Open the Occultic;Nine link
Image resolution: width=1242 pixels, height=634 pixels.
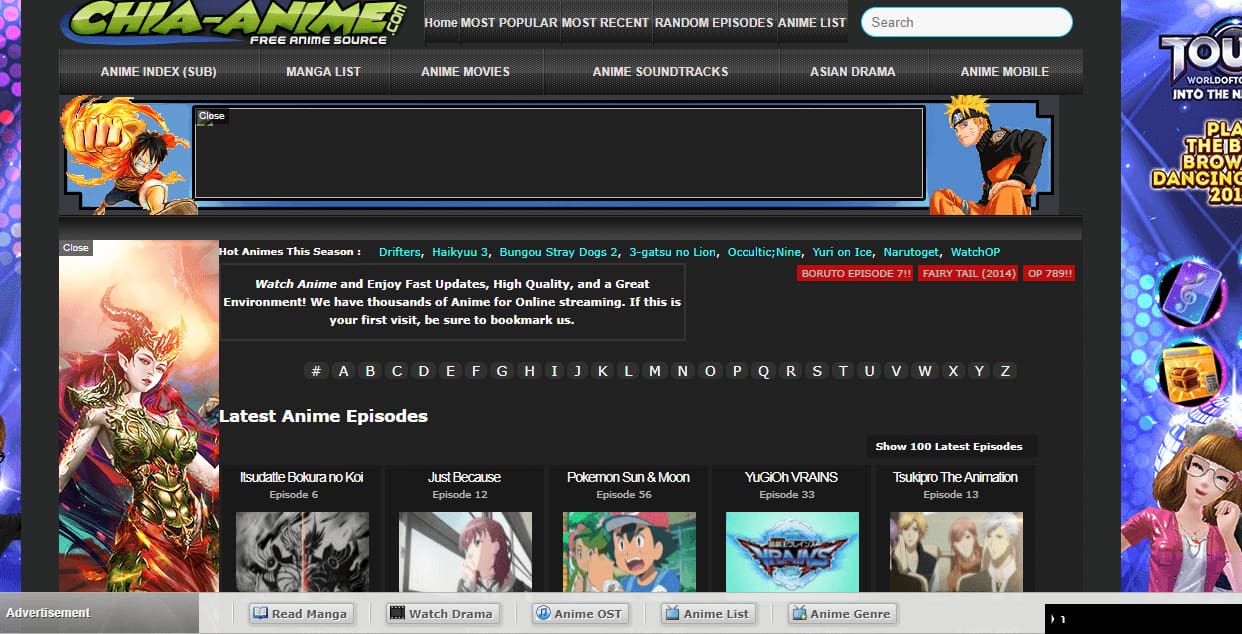pyautogui.click(x=764, y=252)
